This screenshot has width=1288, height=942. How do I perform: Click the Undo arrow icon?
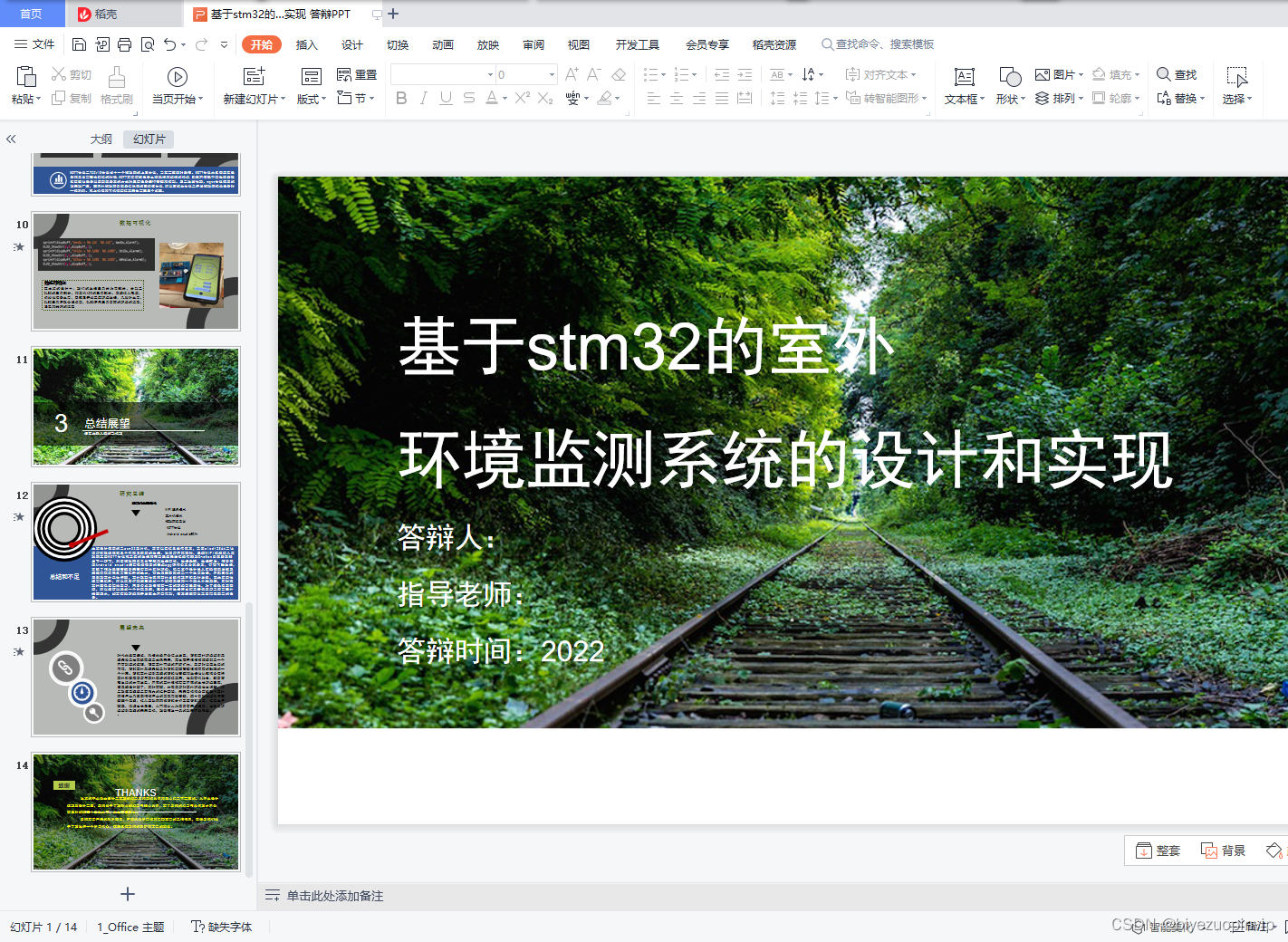click(169, 44)
